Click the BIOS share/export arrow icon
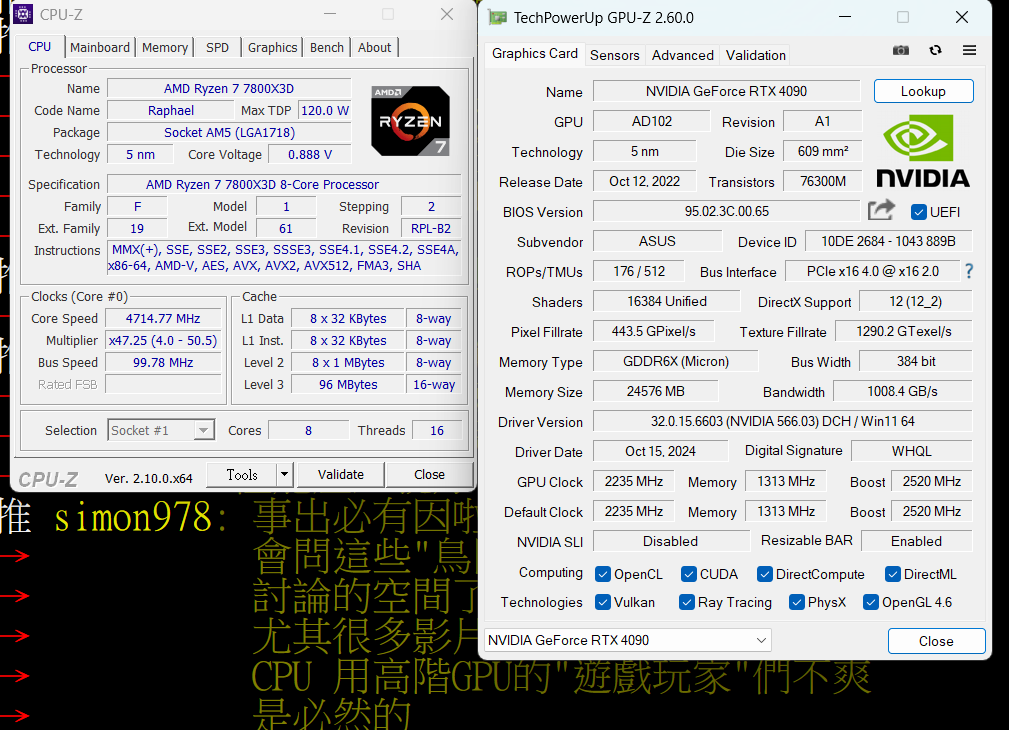This screenshot has height=730, width=1009. click(x=881, y=210)
